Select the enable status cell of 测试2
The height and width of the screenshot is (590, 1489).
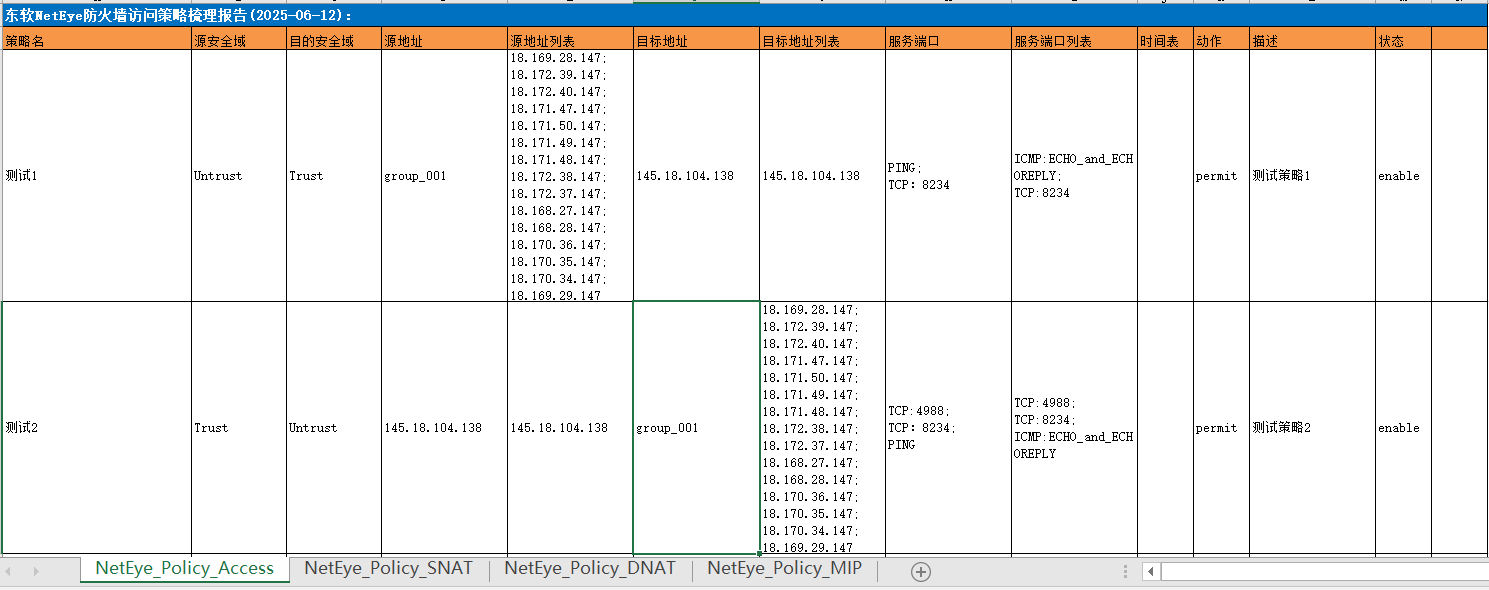pos(1403,428)
